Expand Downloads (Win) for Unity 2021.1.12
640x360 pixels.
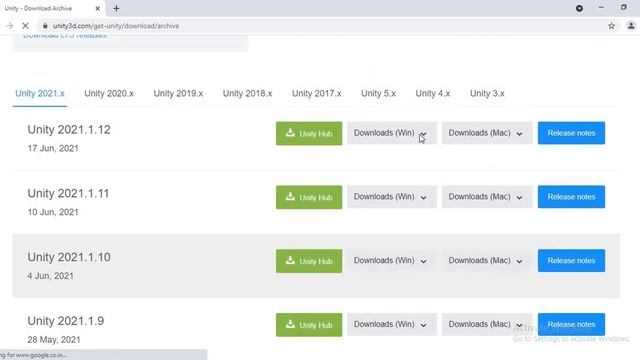(392, 133)
